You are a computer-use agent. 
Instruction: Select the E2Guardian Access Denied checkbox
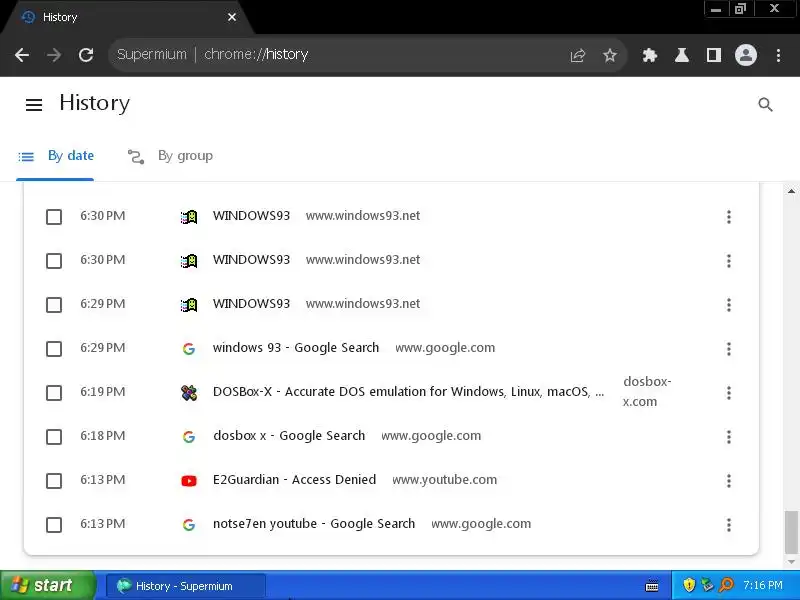[x=54, y=481]
